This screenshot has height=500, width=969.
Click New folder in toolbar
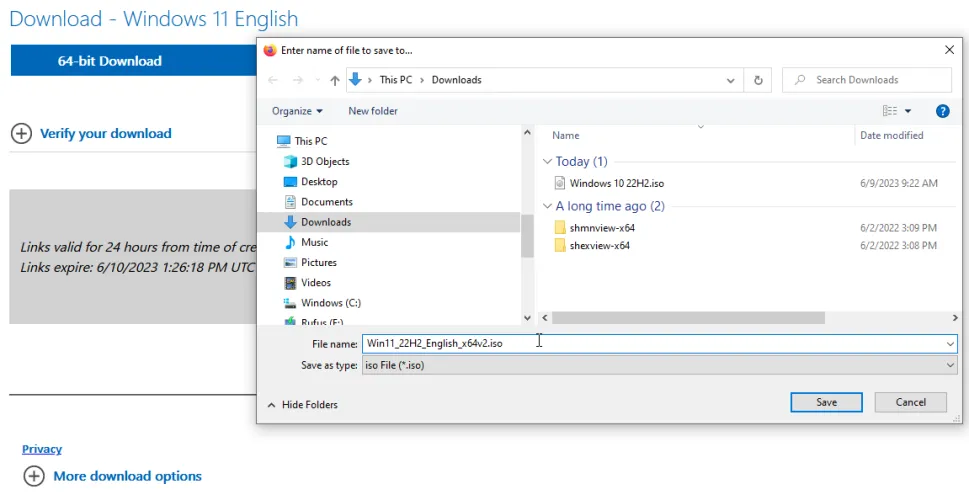point(372,111)
